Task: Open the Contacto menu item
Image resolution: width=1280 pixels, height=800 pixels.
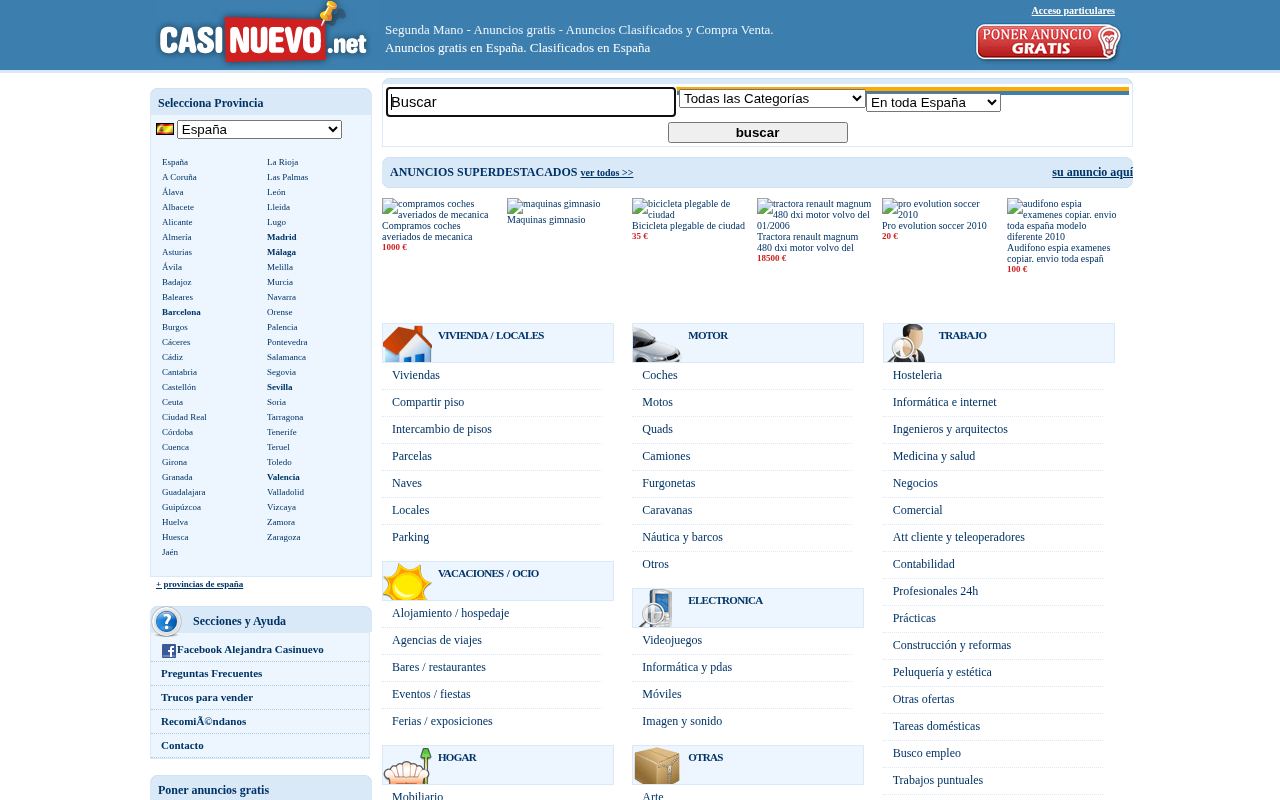Action: (x=182, y=745)
